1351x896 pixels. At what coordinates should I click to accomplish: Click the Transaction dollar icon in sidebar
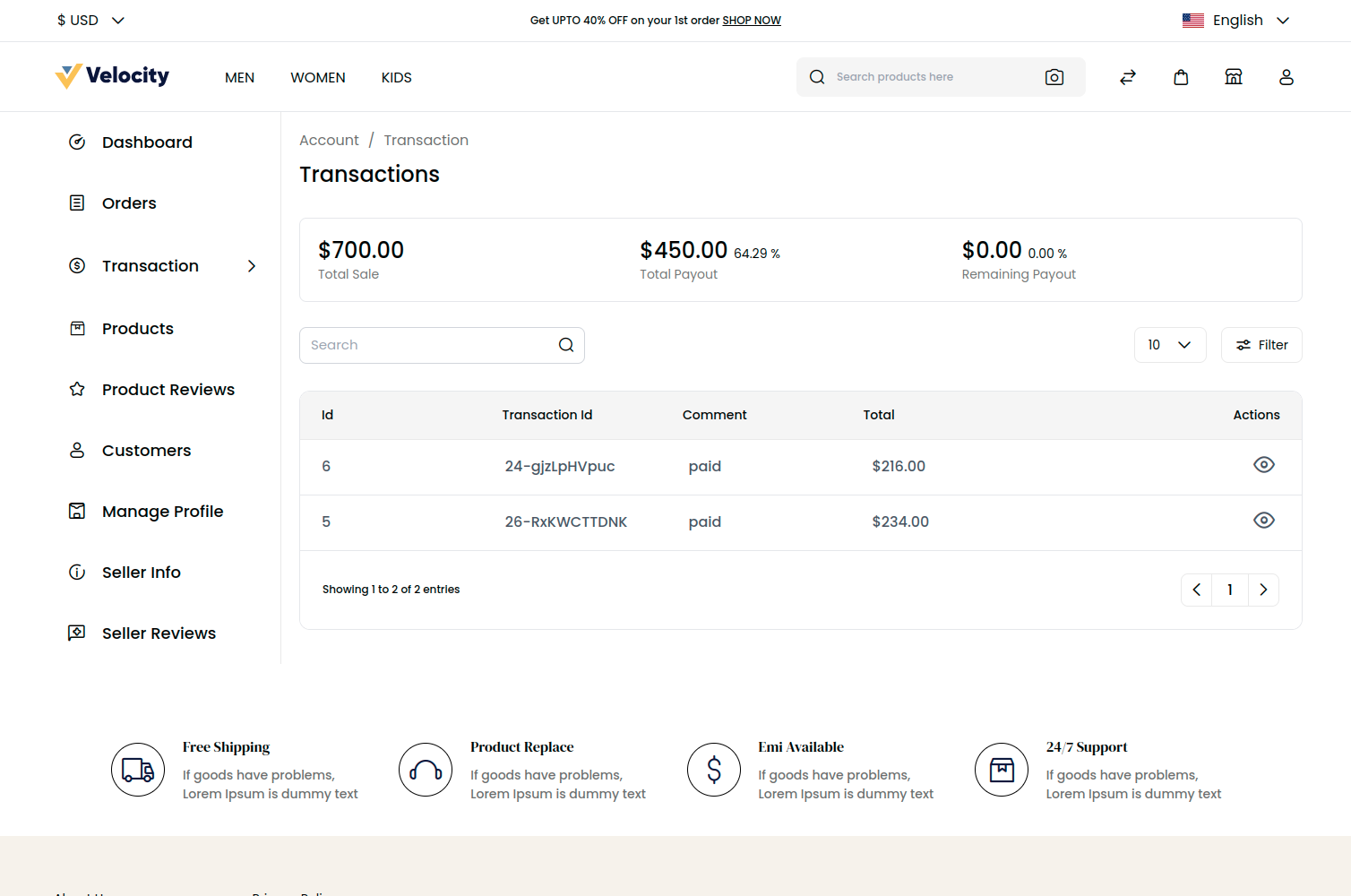click(77, 265)
